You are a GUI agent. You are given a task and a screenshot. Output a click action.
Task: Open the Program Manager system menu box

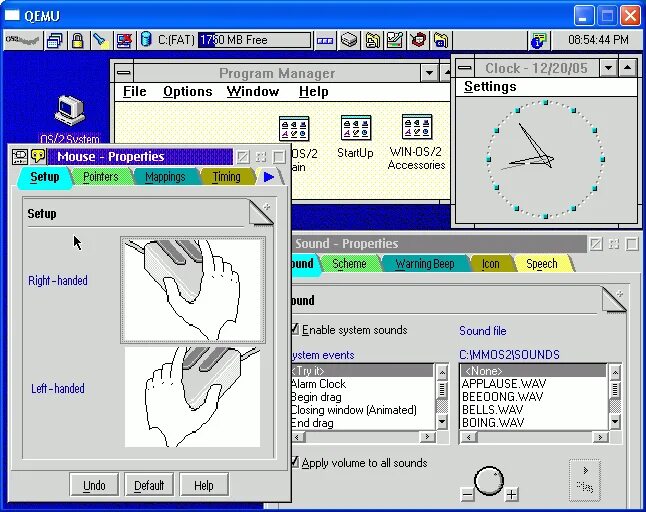[124, 73]
